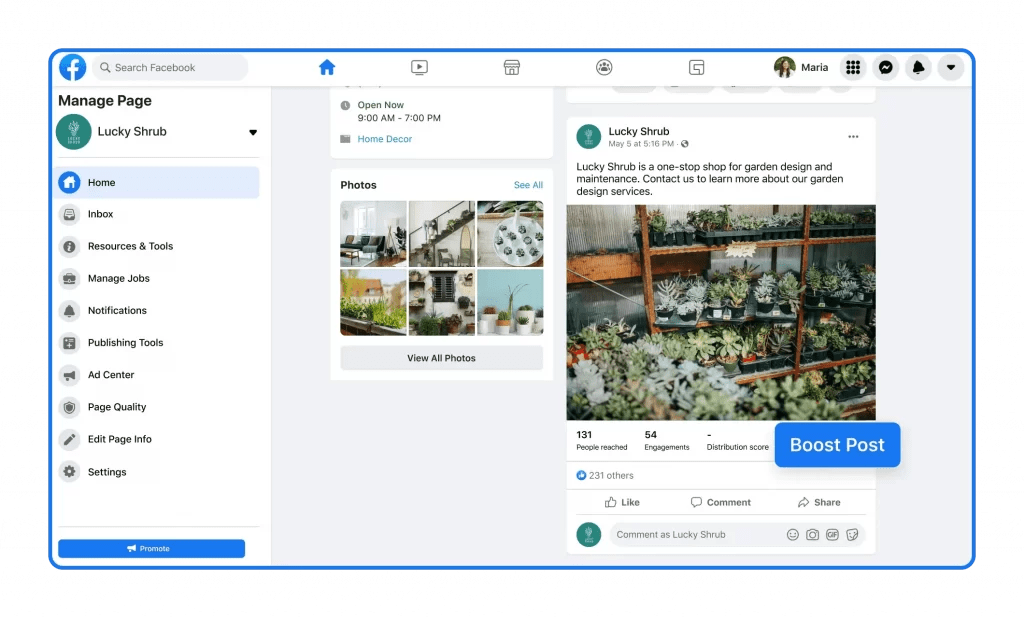The height and width of the screenshot is (618, 1024).
Task: Attach a GIF to the comment
Action: click(x=833, y=534)
